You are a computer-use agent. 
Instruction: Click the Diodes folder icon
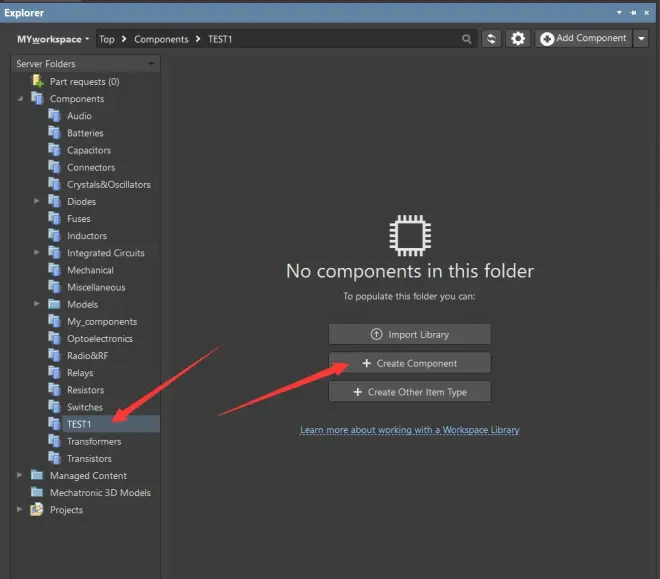coord(54,201)
